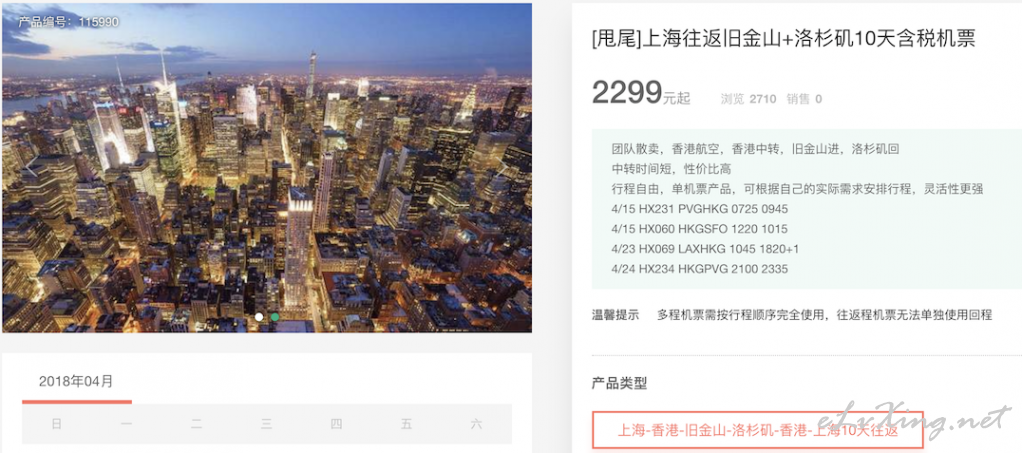Click flight line HX231 PVGHKG
The image size is (1022, 453).
(x=700, y=209)
